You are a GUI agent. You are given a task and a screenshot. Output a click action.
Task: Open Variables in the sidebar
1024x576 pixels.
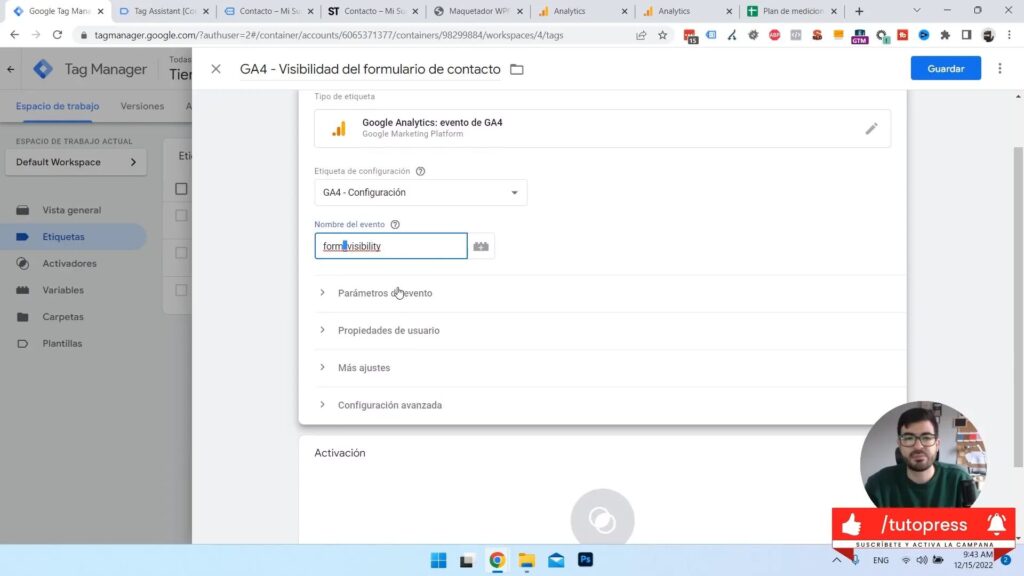(63, 290)
